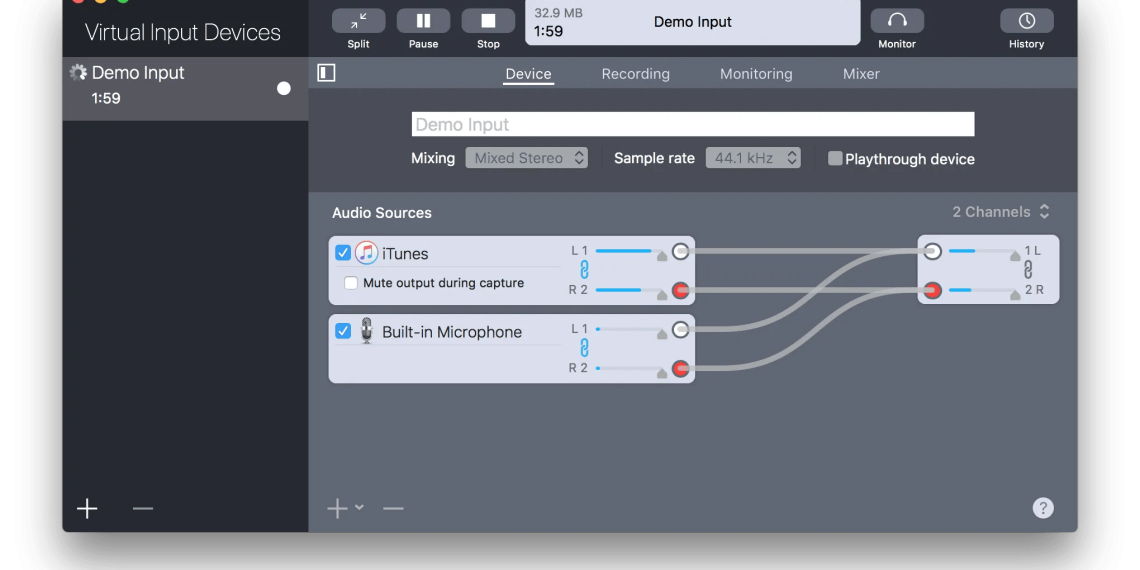Image resolution: width=1140 pixels, height=570 pixels.
Task: Switch to the Recording tab
Action: tap(635, 74)
